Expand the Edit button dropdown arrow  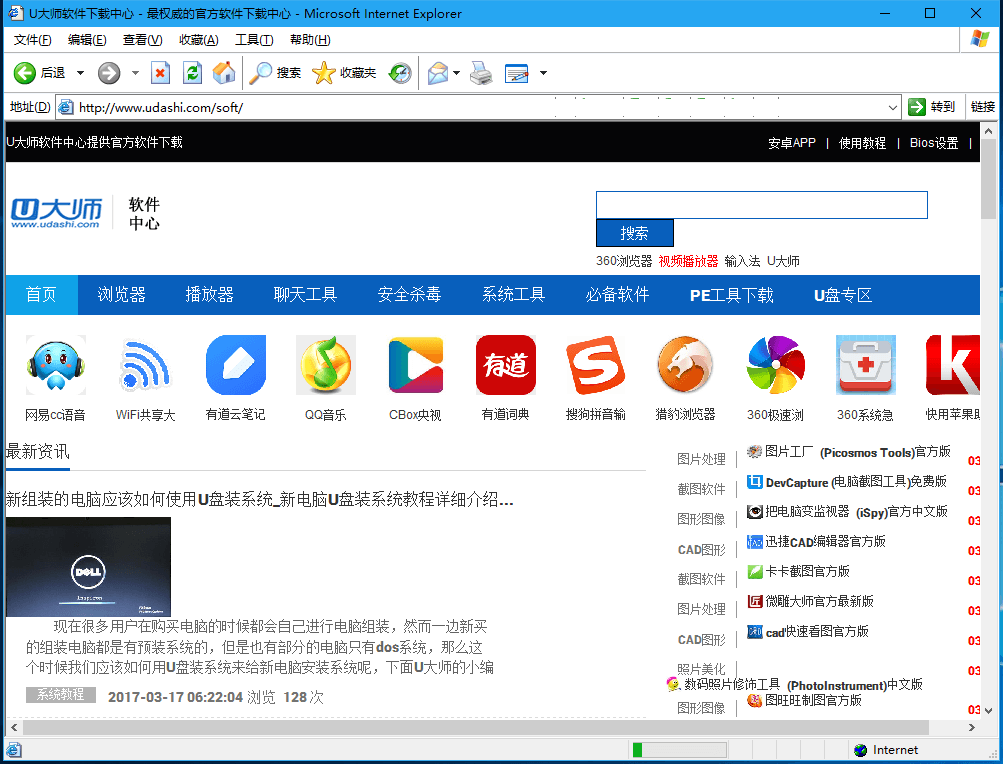coord(543,73)
